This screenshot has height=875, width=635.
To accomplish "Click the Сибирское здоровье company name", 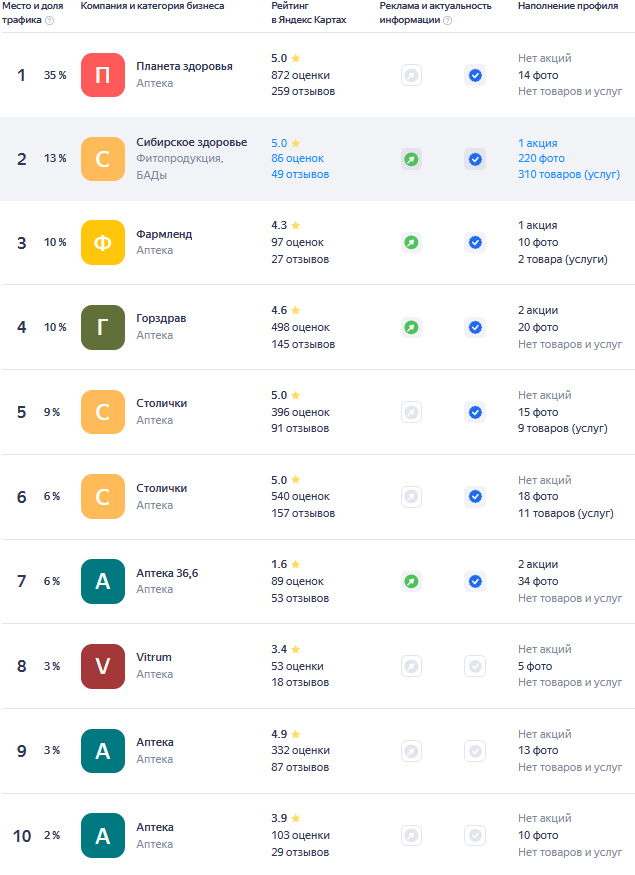I will tap(191, 142).
